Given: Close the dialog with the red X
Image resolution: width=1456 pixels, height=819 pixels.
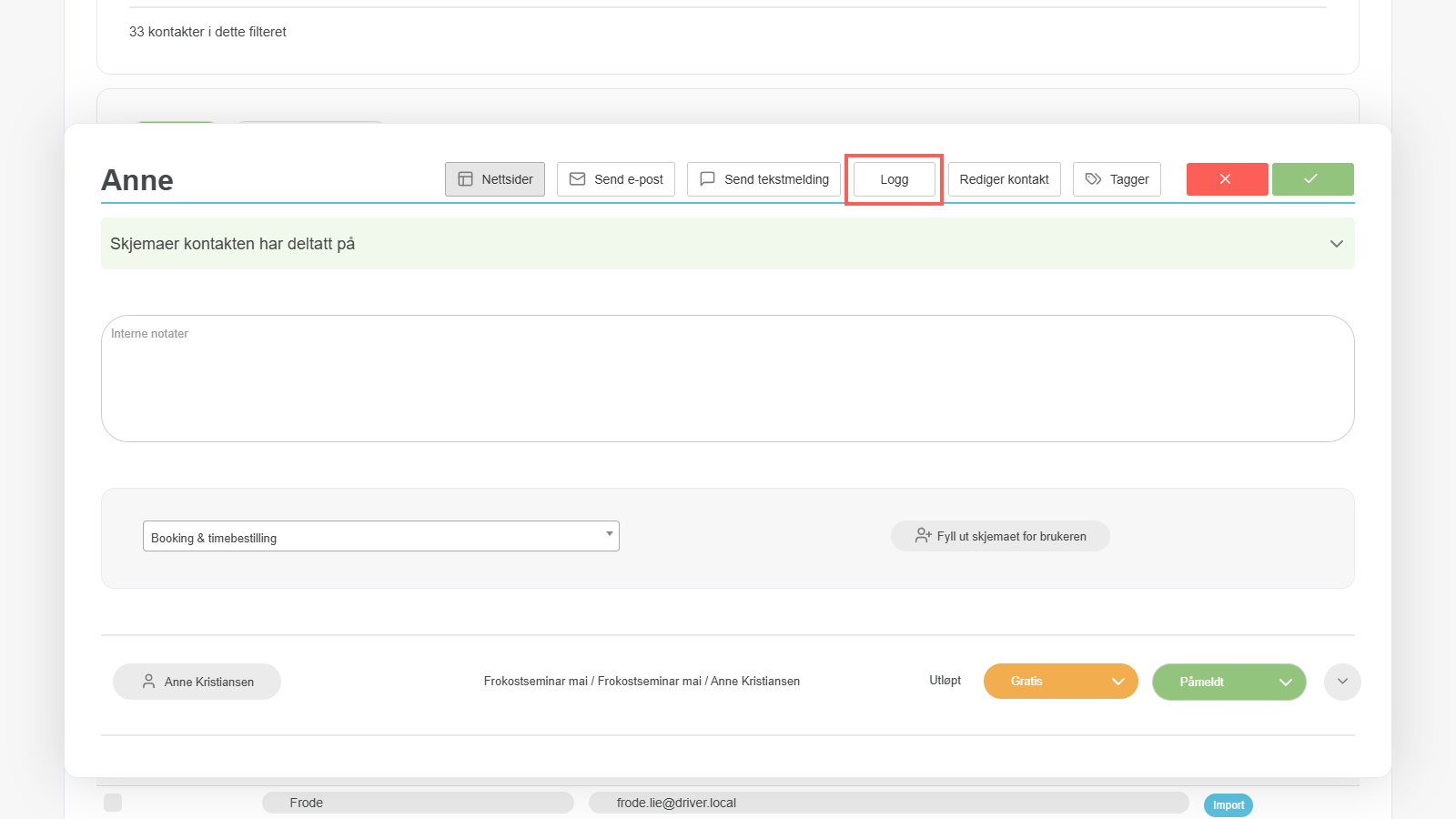Looking at the screenshot, I should click(x=1227, y=179).
